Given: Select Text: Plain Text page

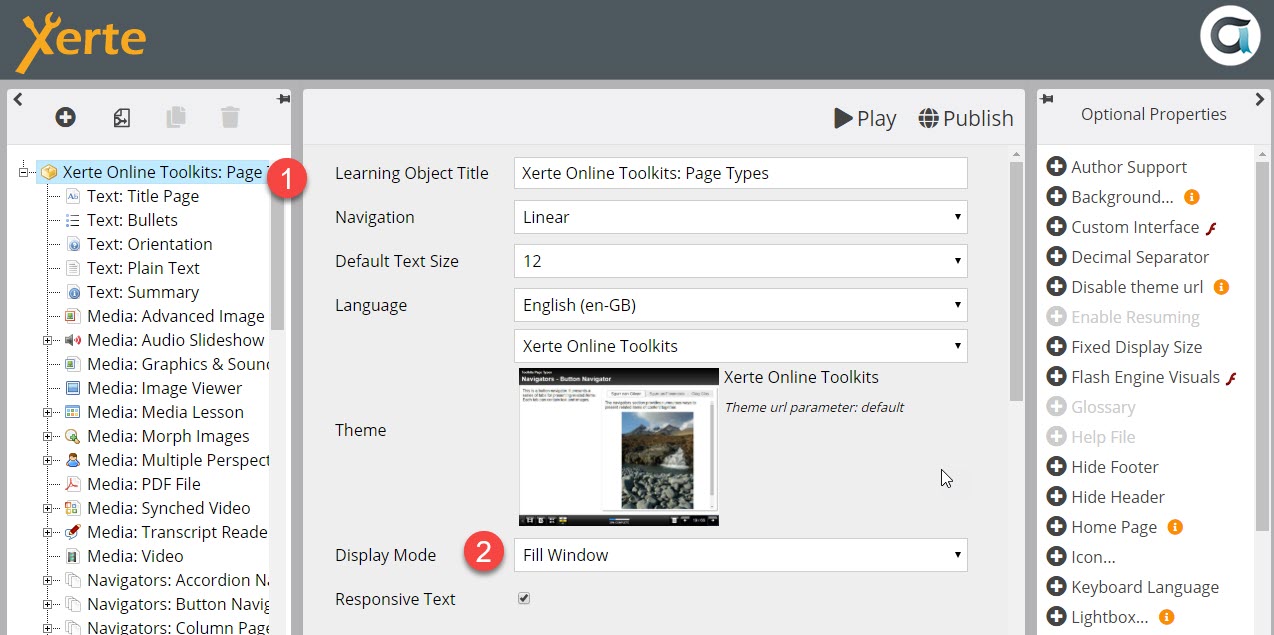Looking at the screenshot, I should 143,268.
